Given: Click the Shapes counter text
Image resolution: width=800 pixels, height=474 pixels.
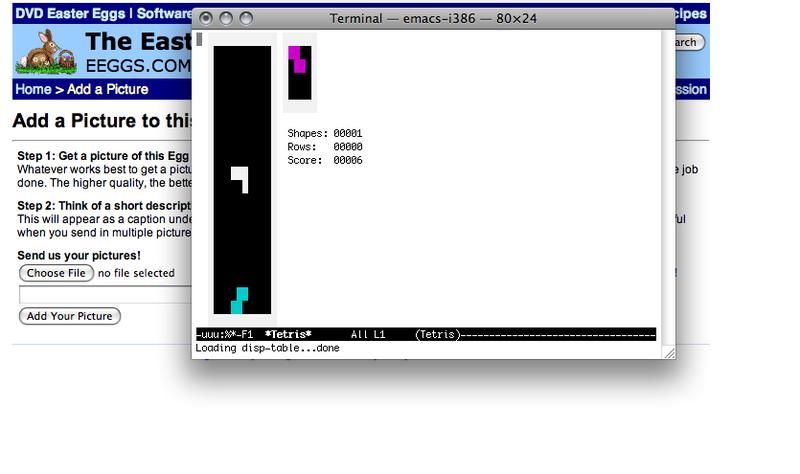Looking at the screenshot, I should click(324, 134).
